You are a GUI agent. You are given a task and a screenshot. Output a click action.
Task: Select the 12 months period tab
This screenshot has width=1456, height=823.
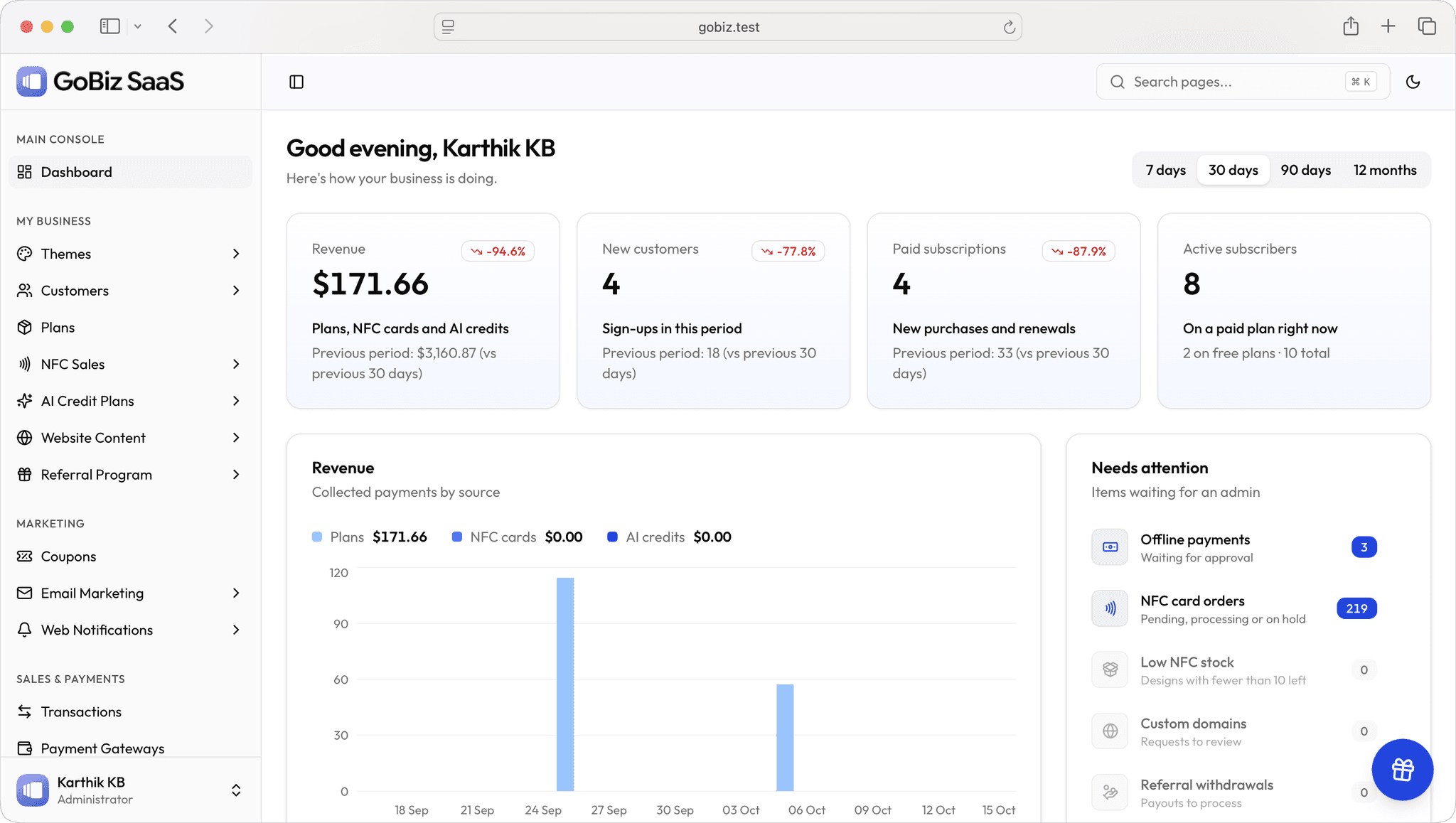[x=1385, y=171]
